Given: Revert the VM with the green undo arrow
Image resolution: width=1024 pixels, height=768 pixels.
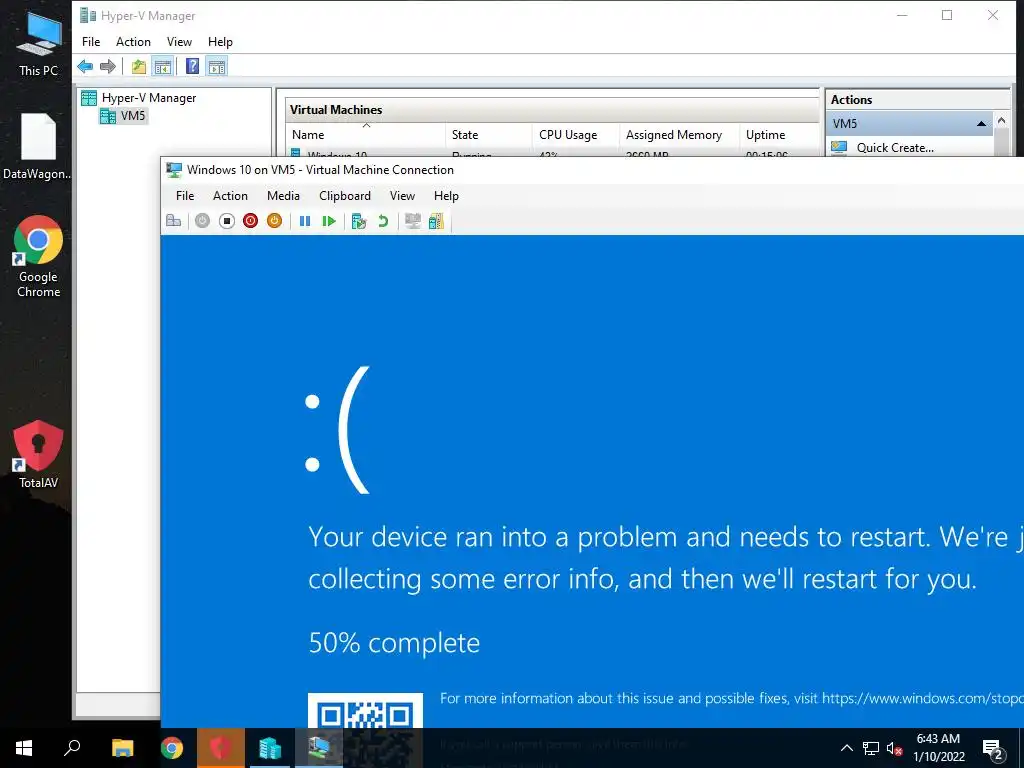Looking at the screenshot, I should coord(383,221).
